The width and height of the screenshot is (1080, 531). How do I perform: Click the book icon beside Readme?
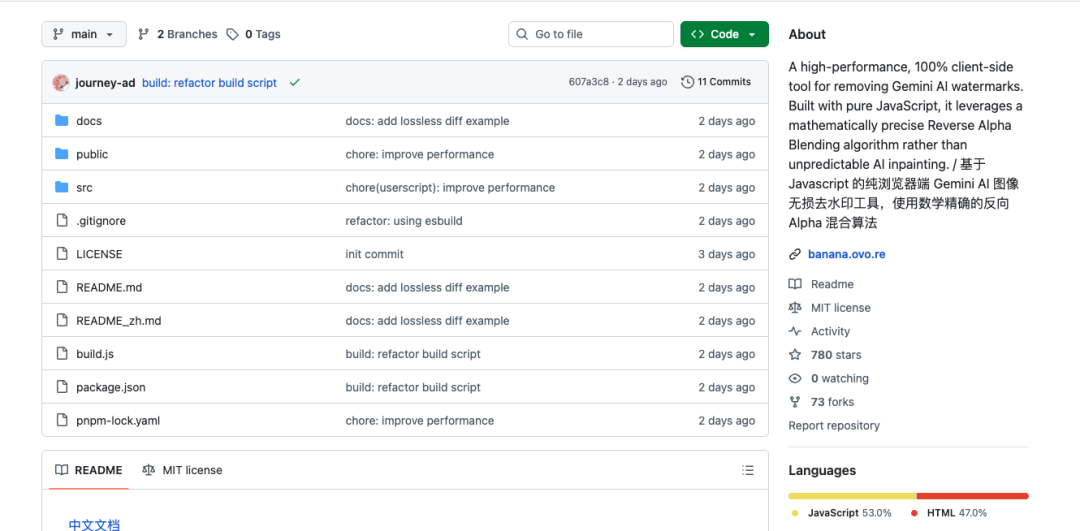tap(795, 284)
